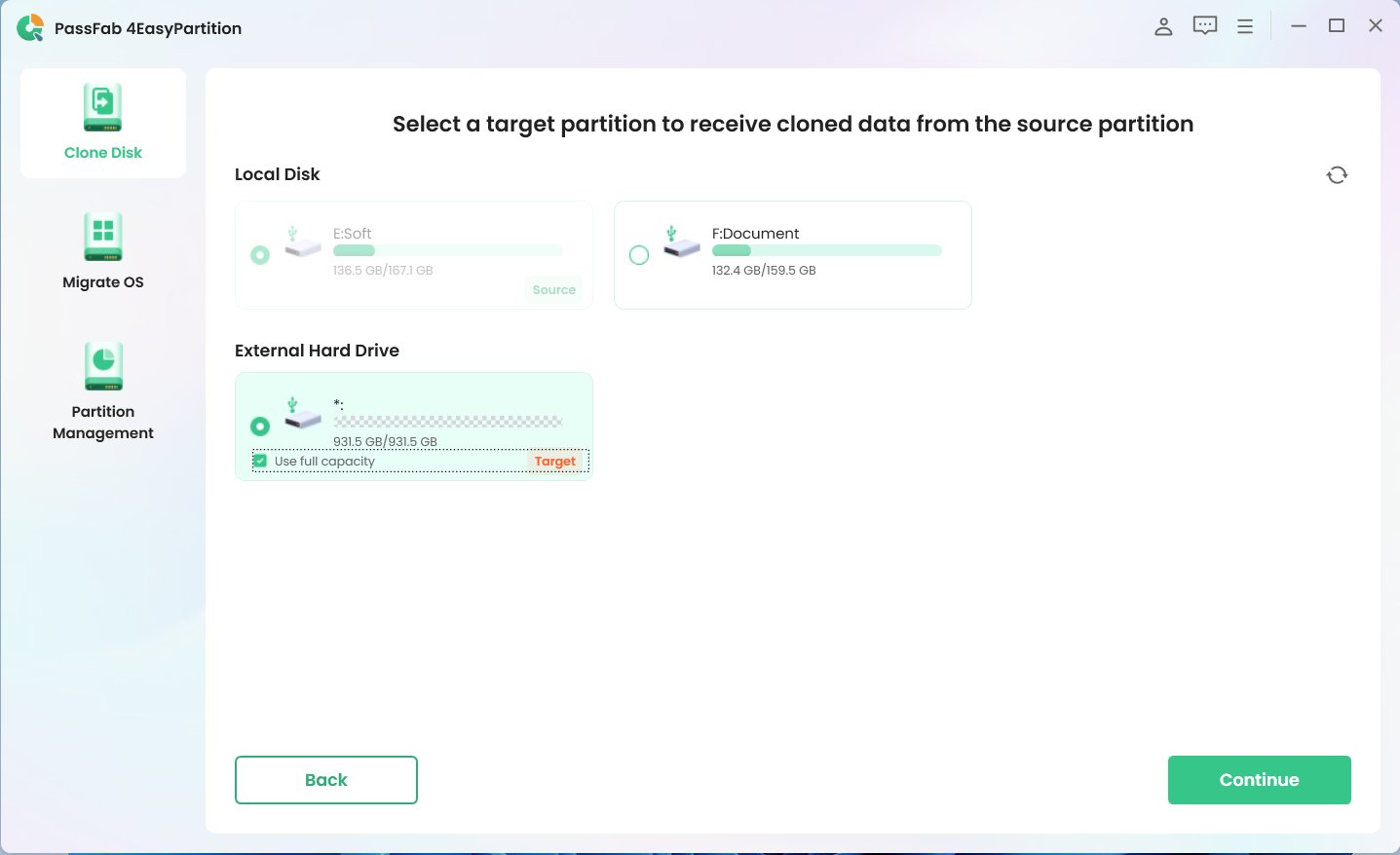This screenshot has height=855, width=1400.
Task: Select the Clone Disk tool icon
Action: tap(102, 107)
